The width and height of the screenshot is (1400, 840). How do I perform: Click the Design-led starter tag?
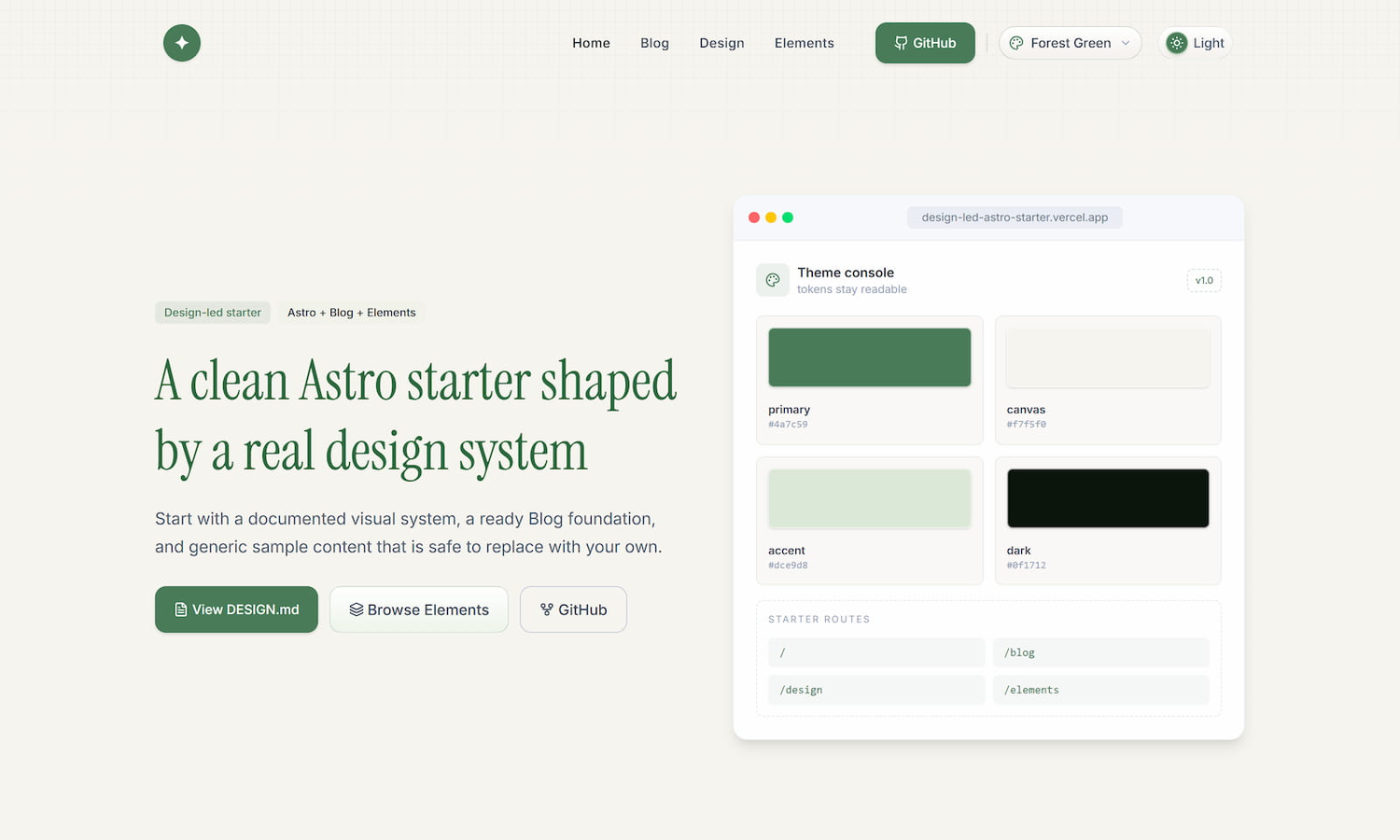click(213, 313)
